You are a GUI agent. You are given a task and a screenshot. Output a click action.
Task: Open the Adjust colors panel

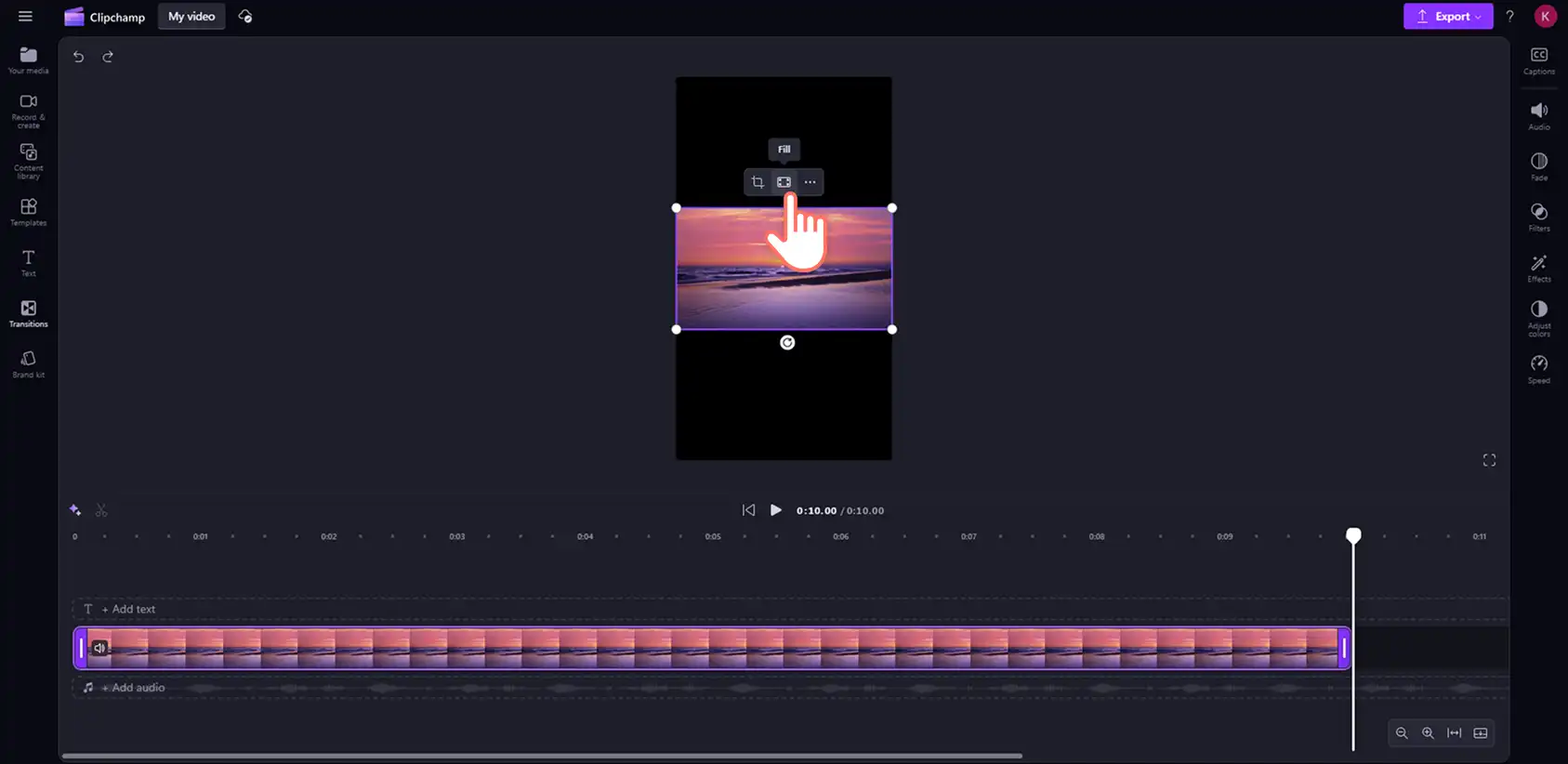[x=1539, y=319]
